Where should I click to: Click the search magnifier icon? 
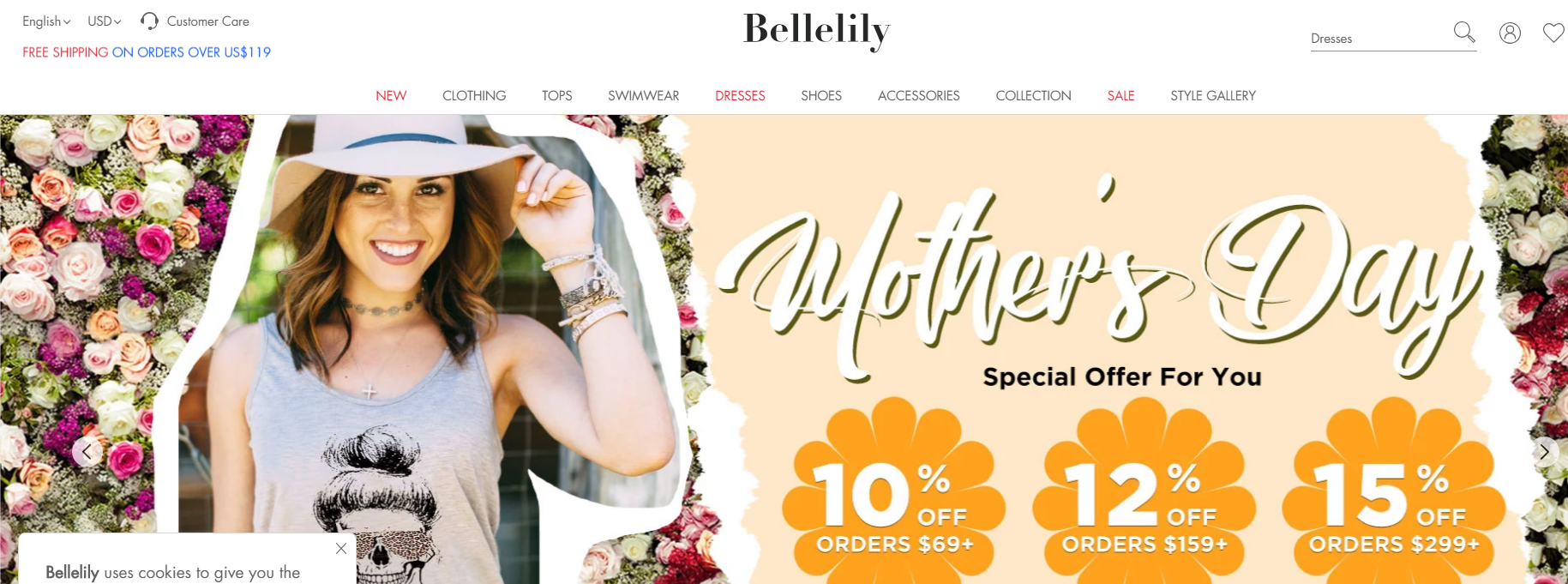coord(1464,33)
